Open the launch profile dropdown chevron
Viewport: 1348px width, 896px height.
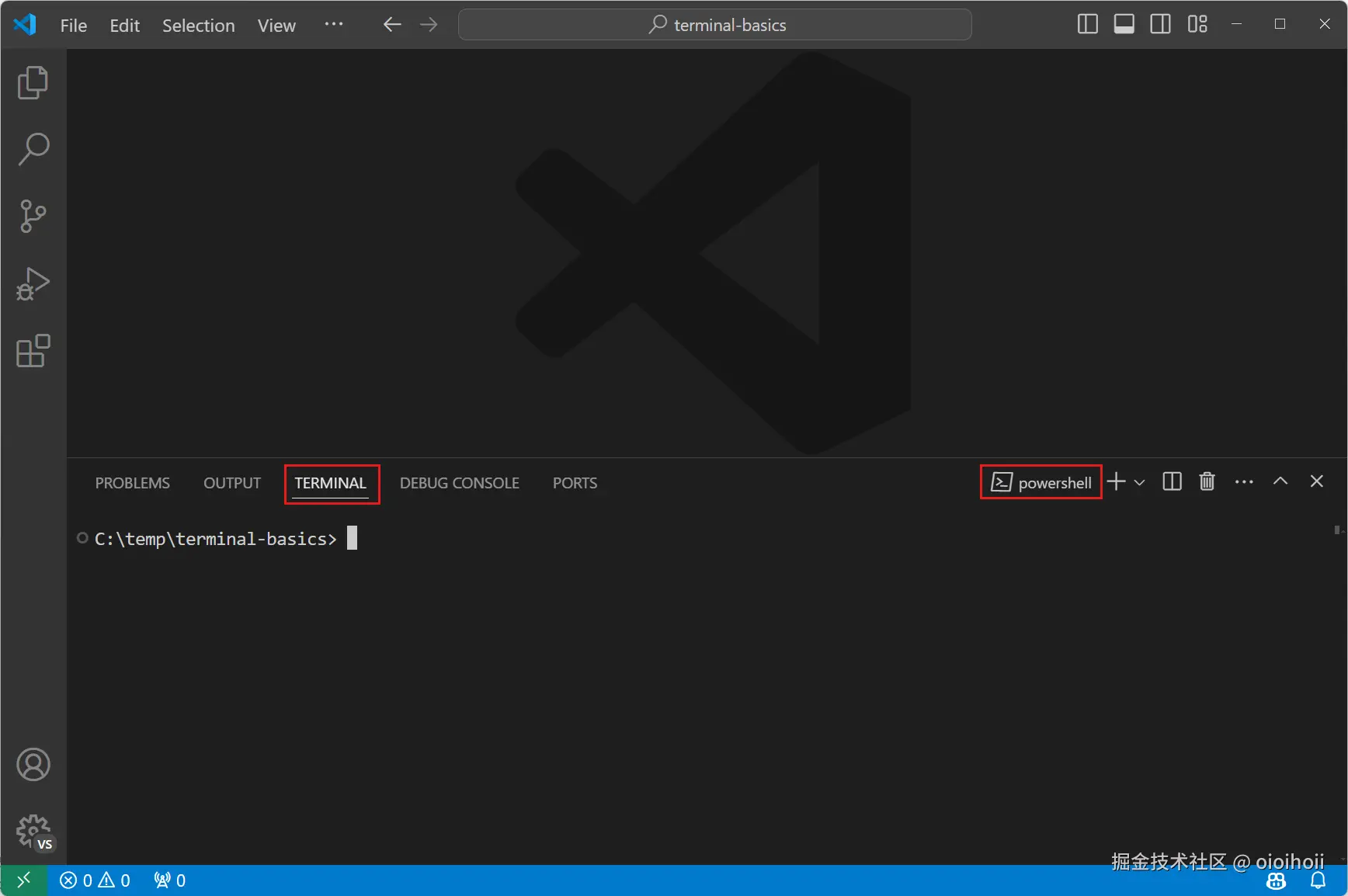point(1139,482)
